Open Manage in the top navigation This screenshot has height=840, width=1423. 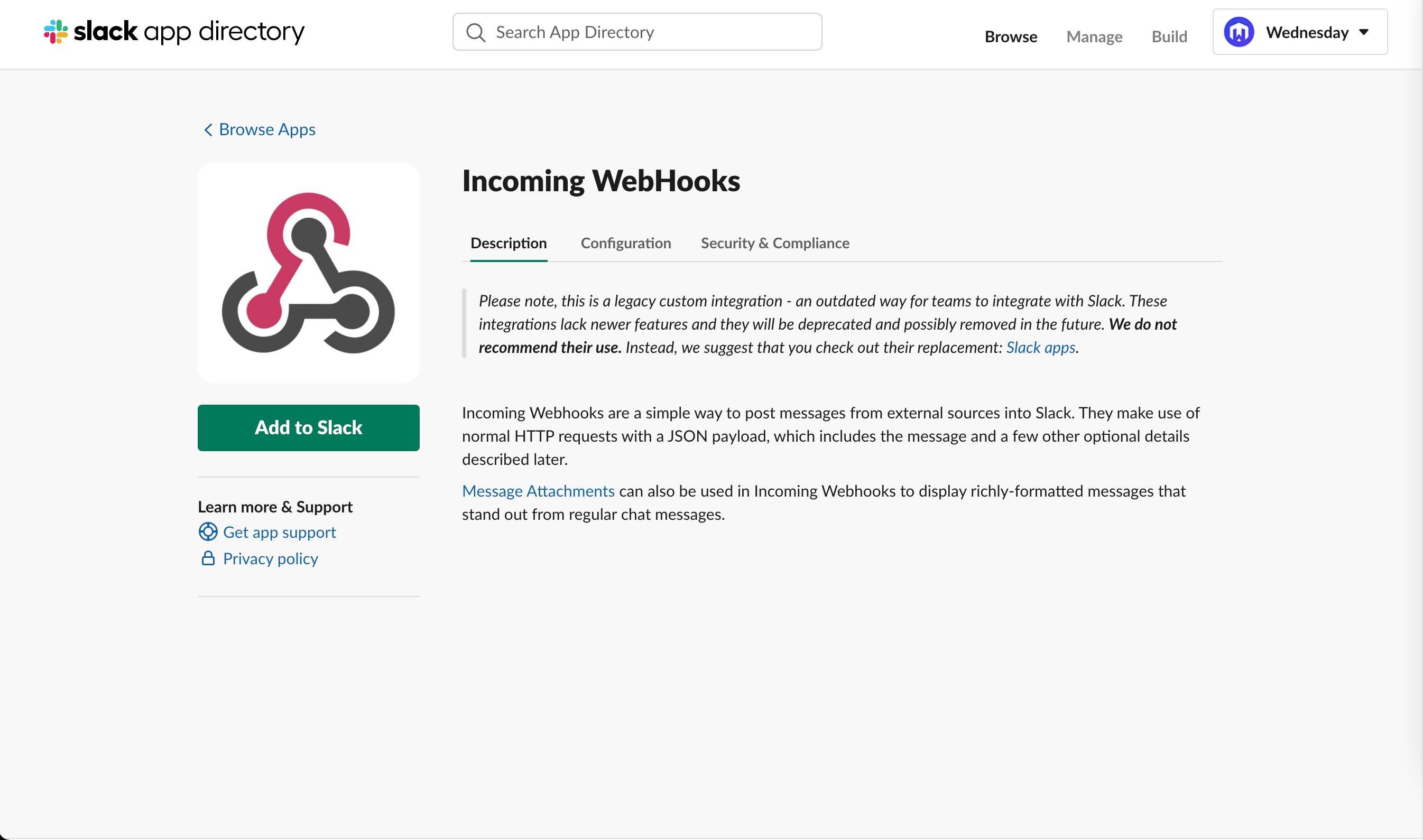pyautogui.click(x=1094, y=37)
